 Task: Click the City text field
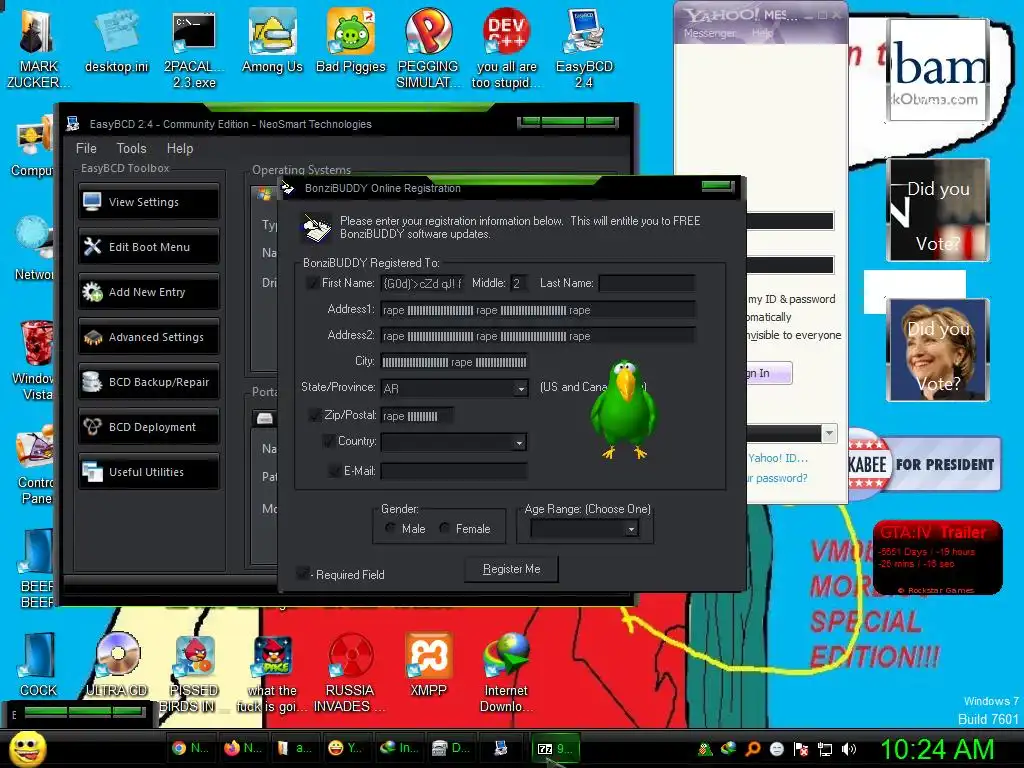pyautogui.click(x=454, y=362)
